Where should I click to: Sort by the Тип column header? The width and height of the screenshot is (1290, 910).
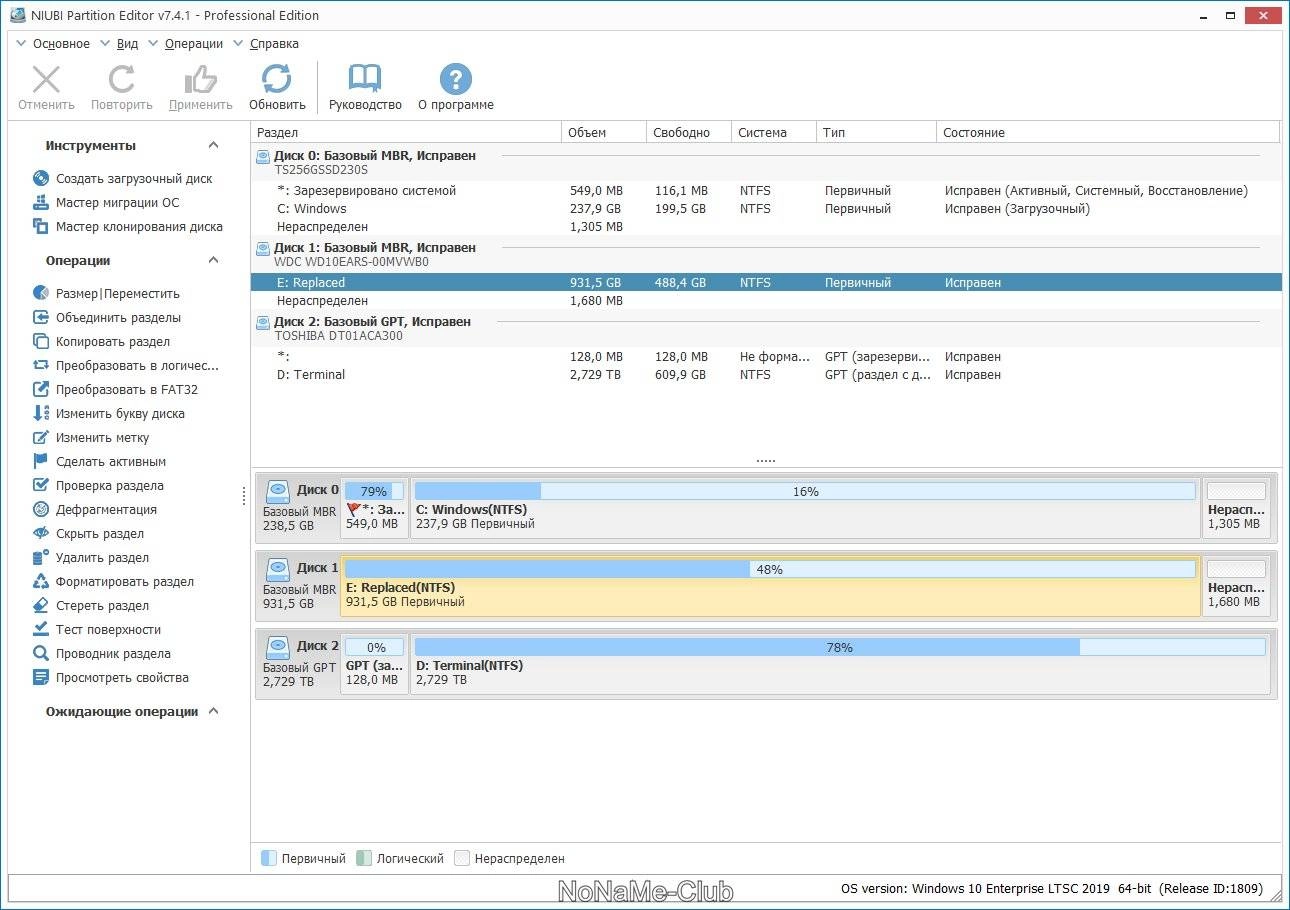877,132
